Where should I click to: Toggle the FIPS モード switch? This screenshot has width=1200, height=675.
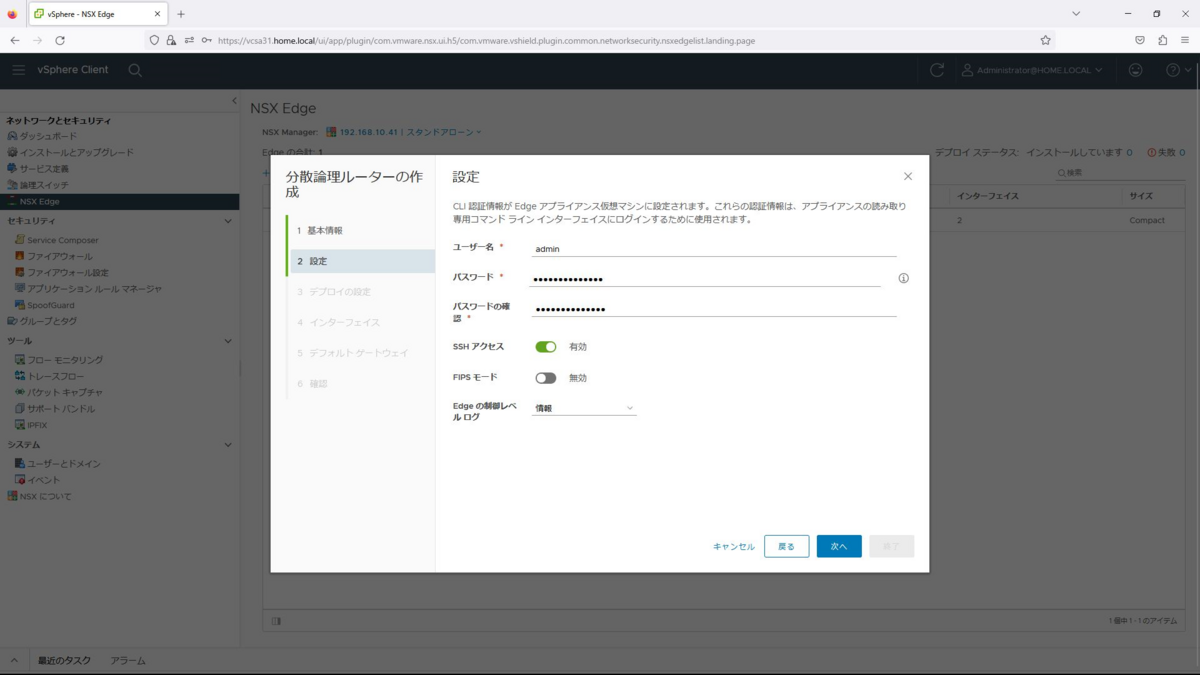545,378
